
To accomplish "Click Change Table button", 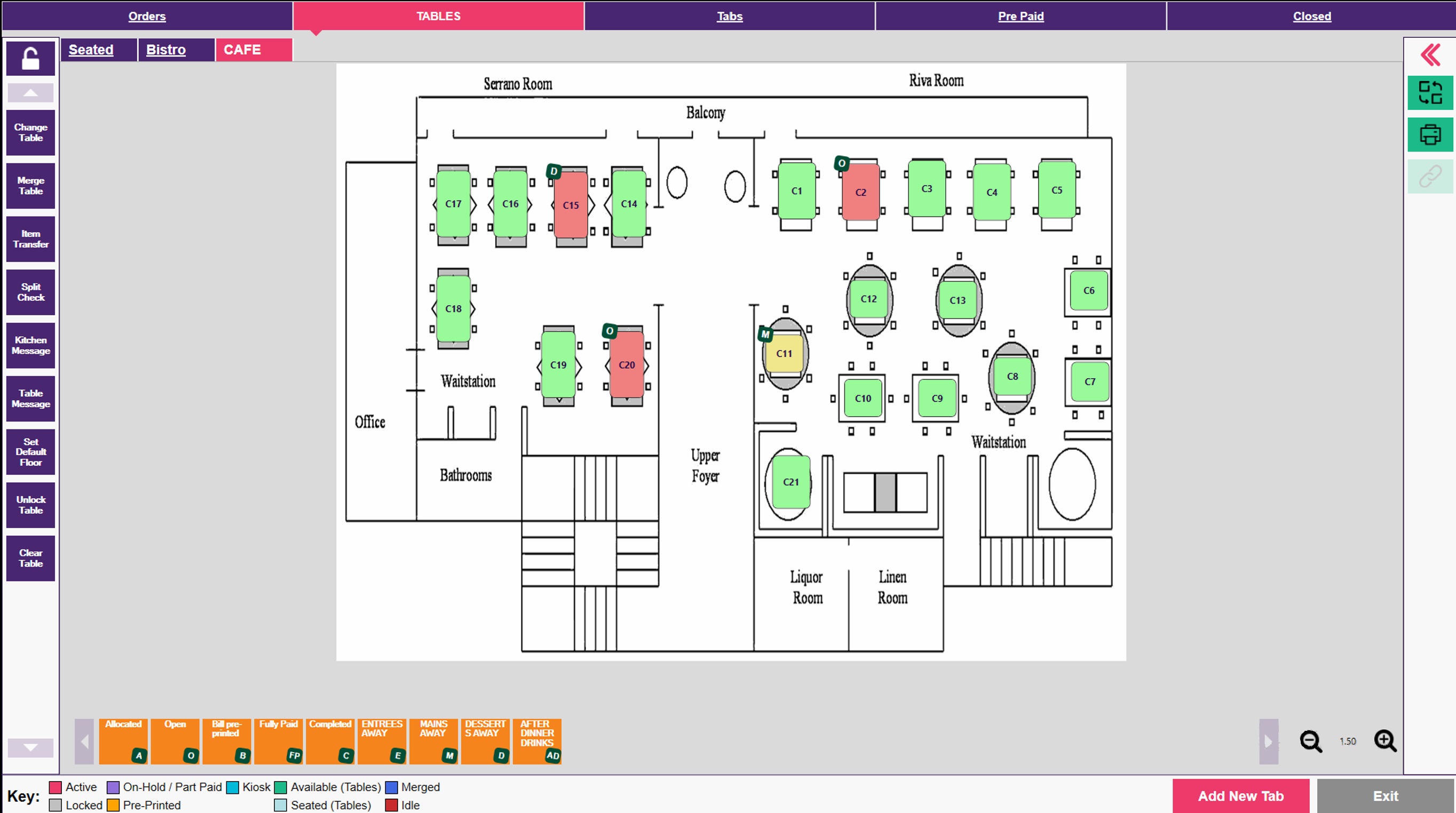I will pyautogui.click(x=30, y=132).
